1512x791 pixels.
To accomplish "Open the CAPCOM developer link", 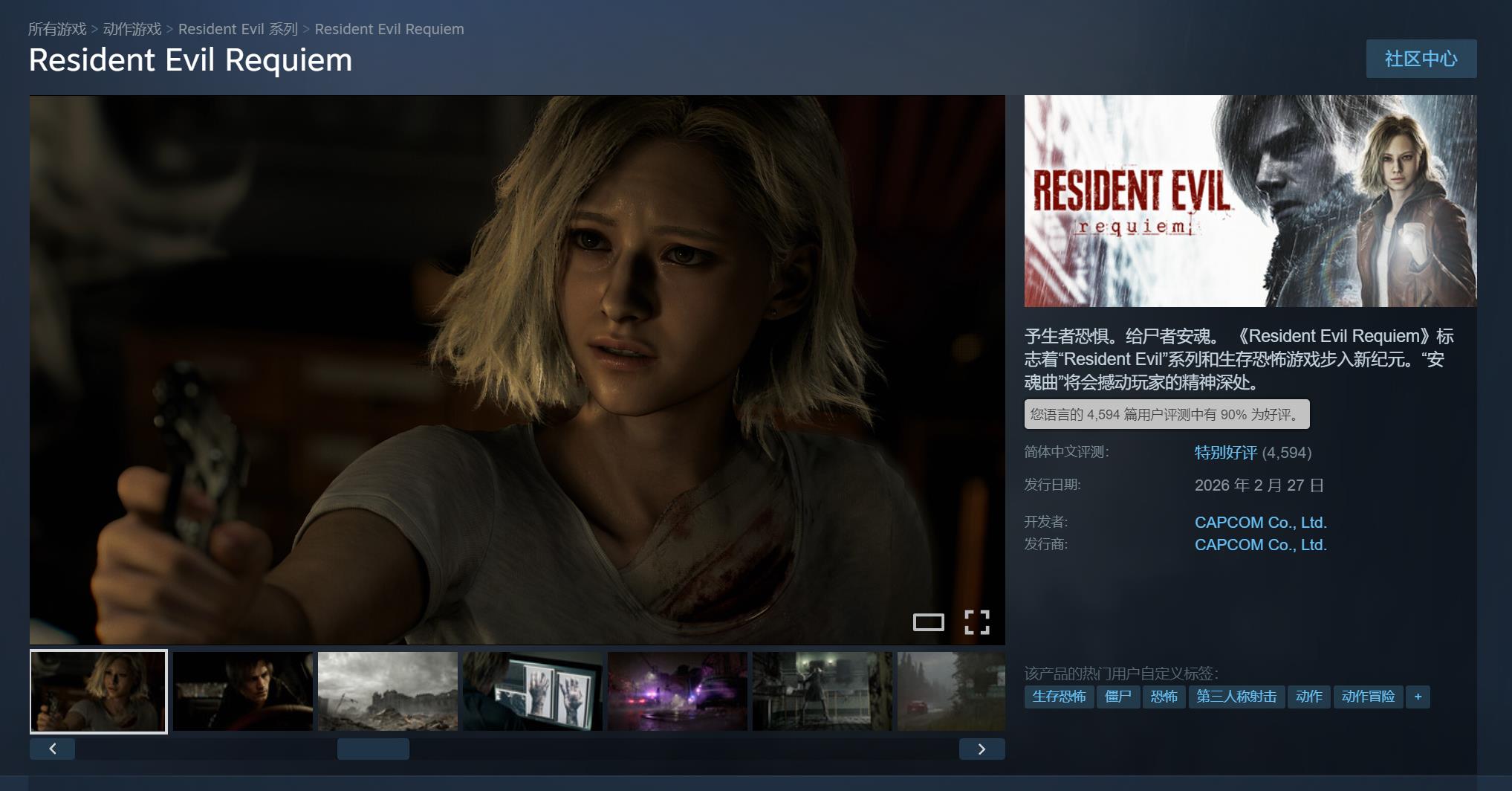I will [x=1260, y=523].
